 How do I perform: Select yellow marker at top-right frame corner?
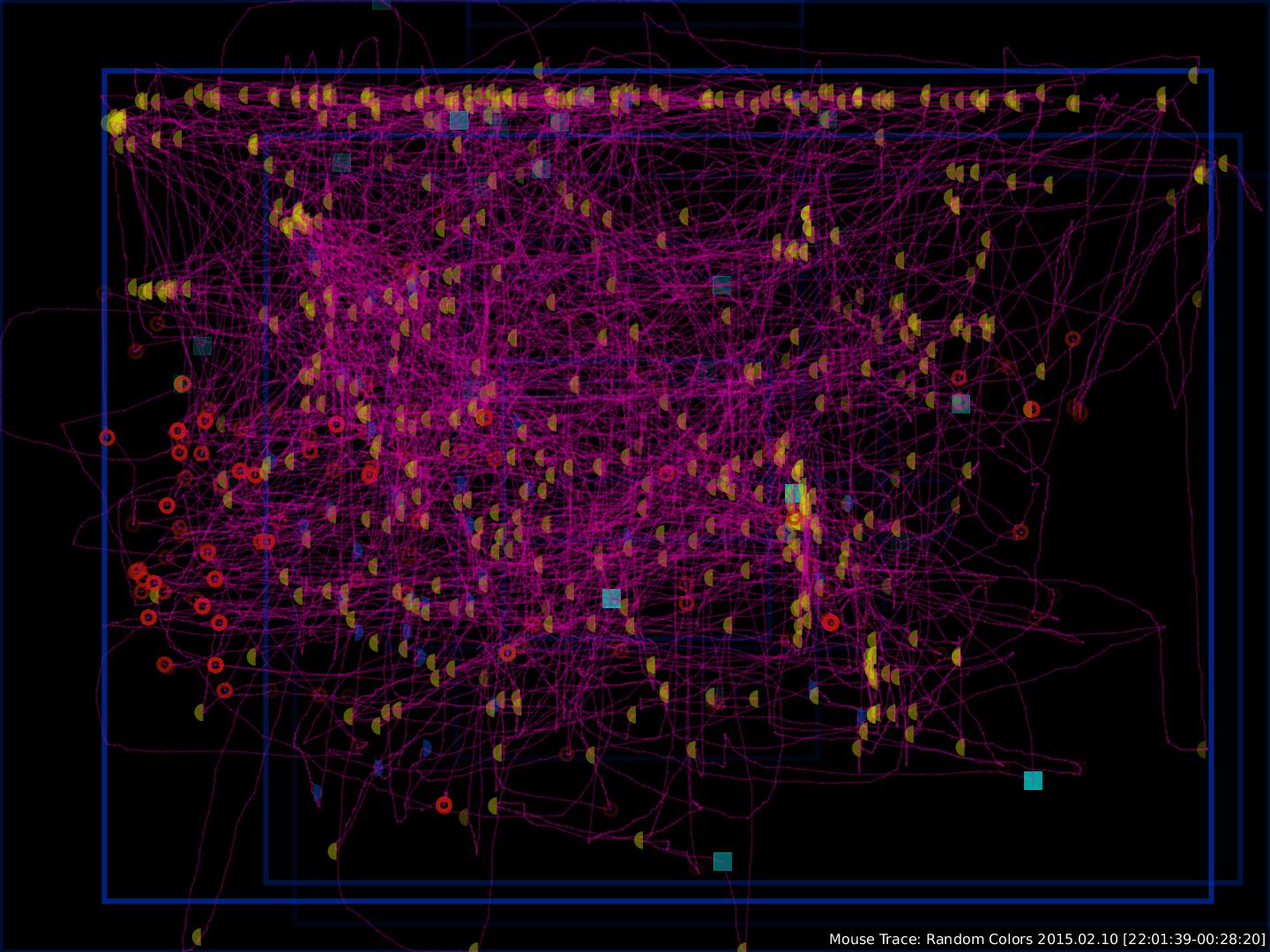coord(1193,76)
